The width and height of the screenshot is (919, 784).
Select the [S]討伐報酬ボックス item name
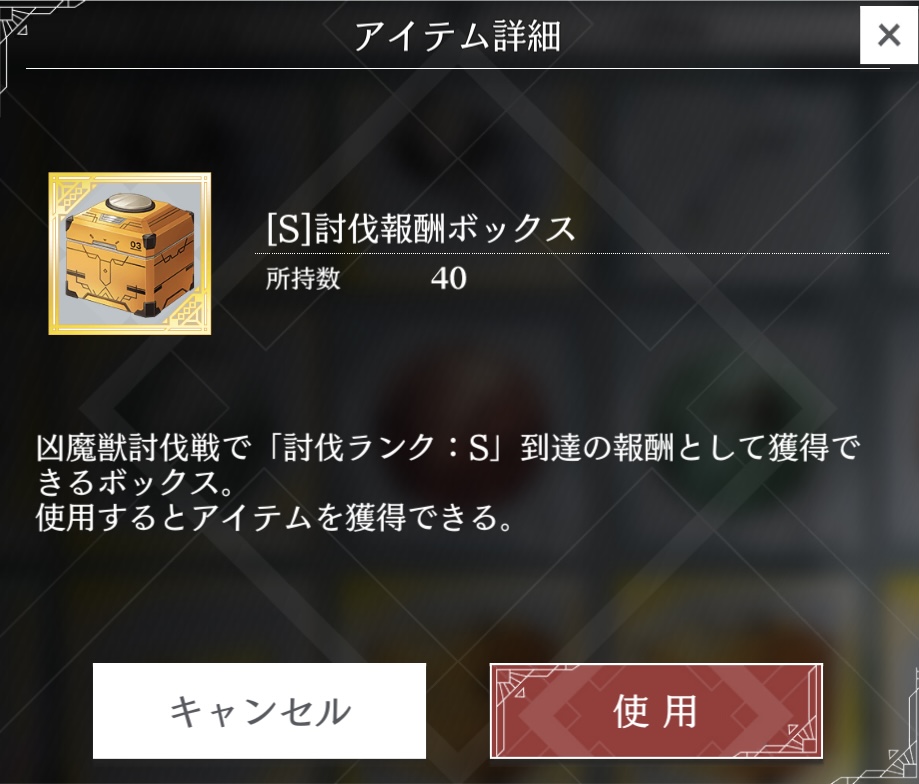click(421, 229)
